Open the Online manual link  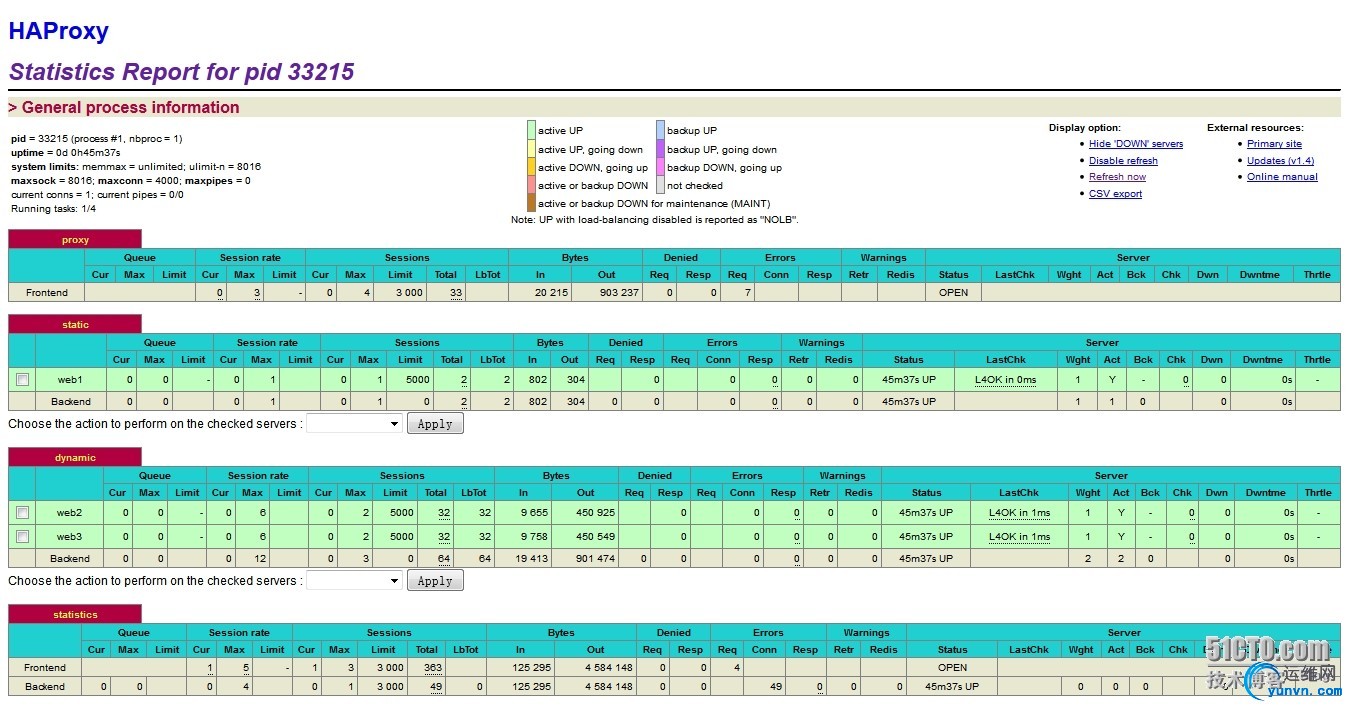1282,177
